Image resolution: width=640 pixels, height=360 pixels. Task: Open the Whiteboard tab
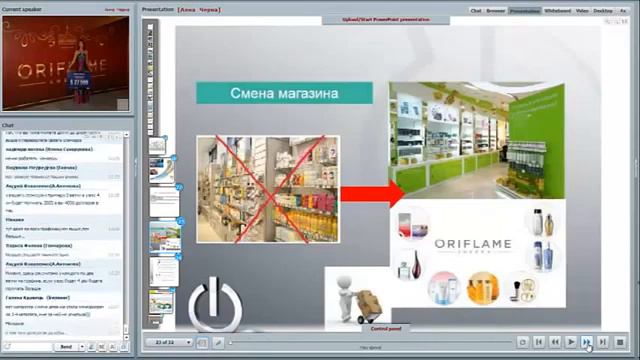coord(558,11)
